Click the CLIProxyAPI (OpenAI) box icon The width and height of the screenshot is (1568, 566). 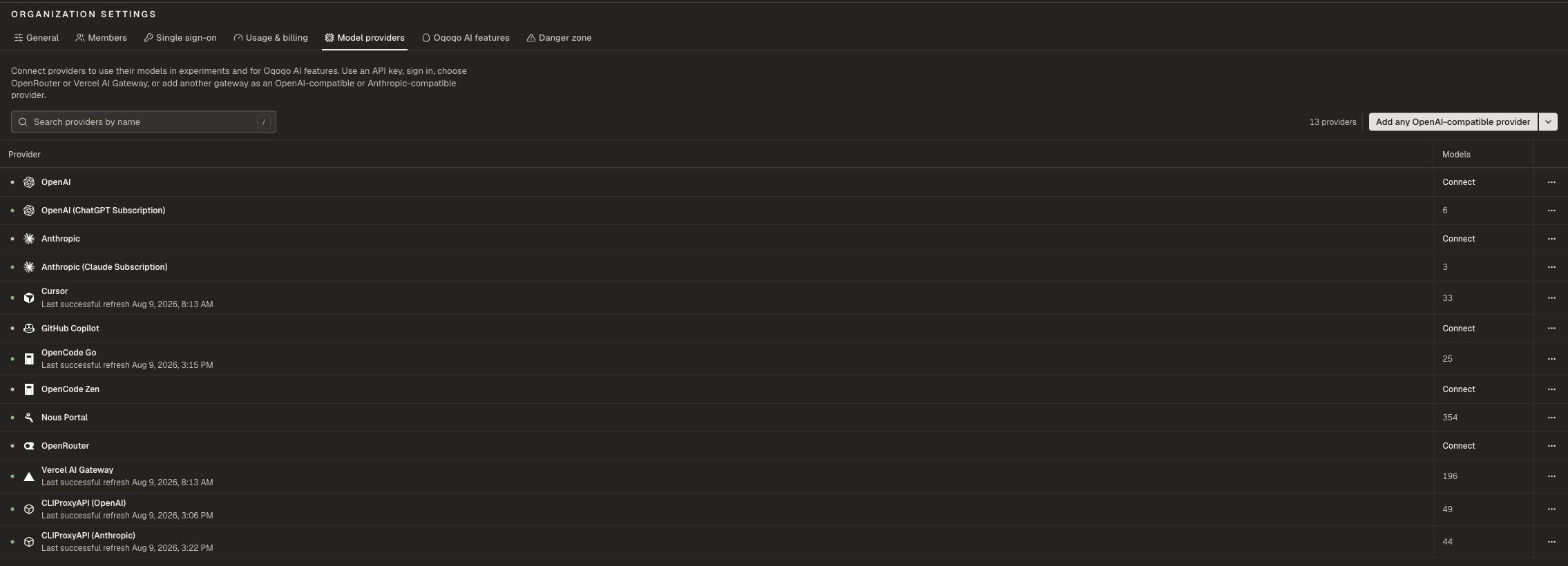[29, 509]
